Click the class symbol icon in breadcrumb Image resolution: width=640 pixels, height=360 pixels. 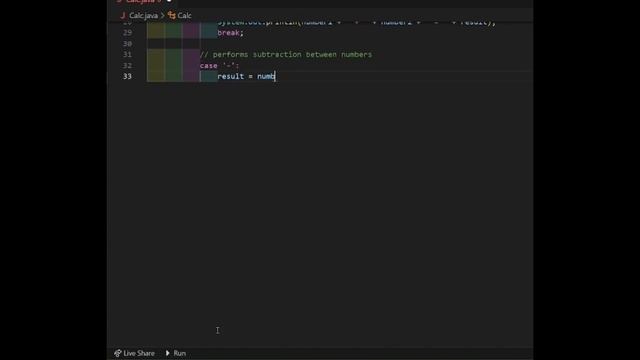[172, 16]
